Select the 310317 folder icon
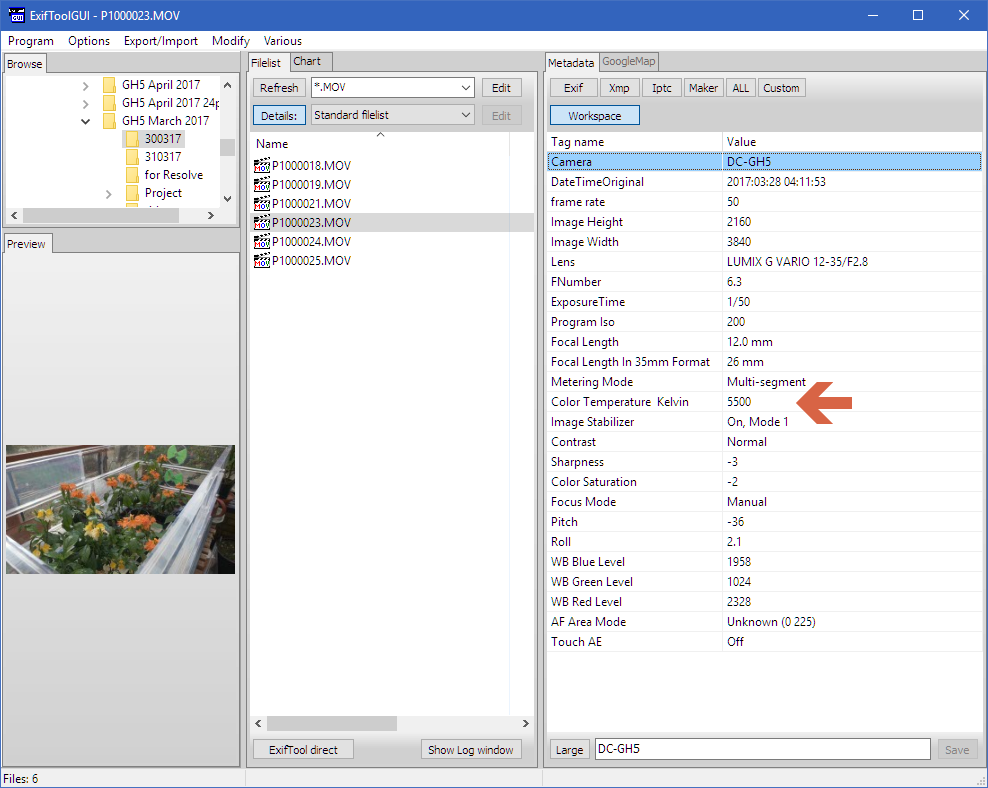 coord(132,157)
